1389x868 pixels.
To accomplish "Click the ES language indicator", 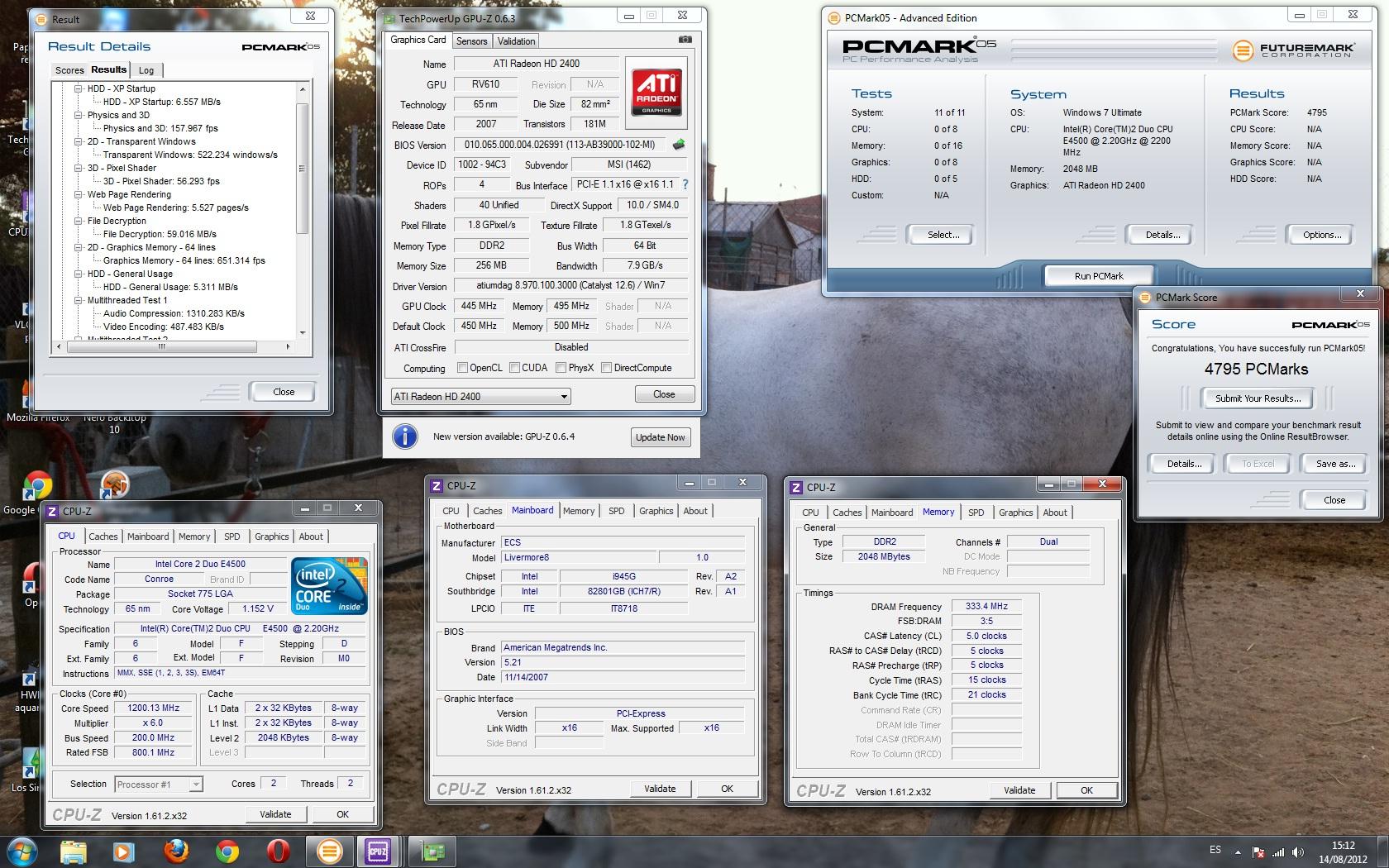I will point(1215,850).
